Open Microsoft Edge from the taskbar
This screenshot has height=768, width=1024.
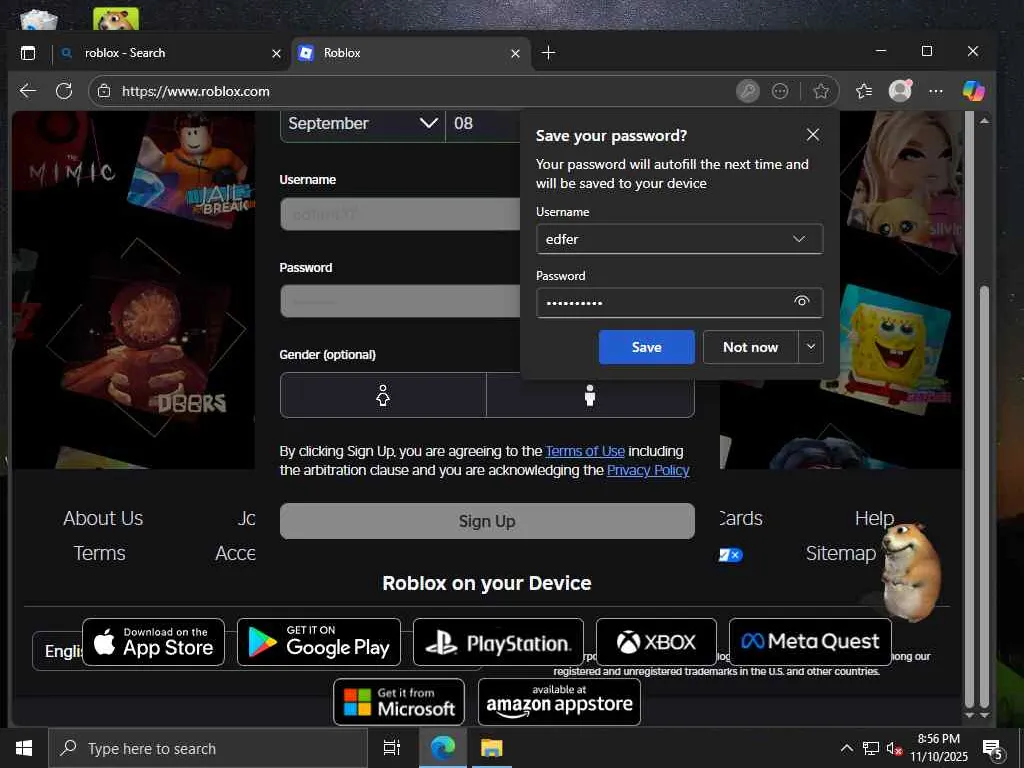tap(443, 748)
